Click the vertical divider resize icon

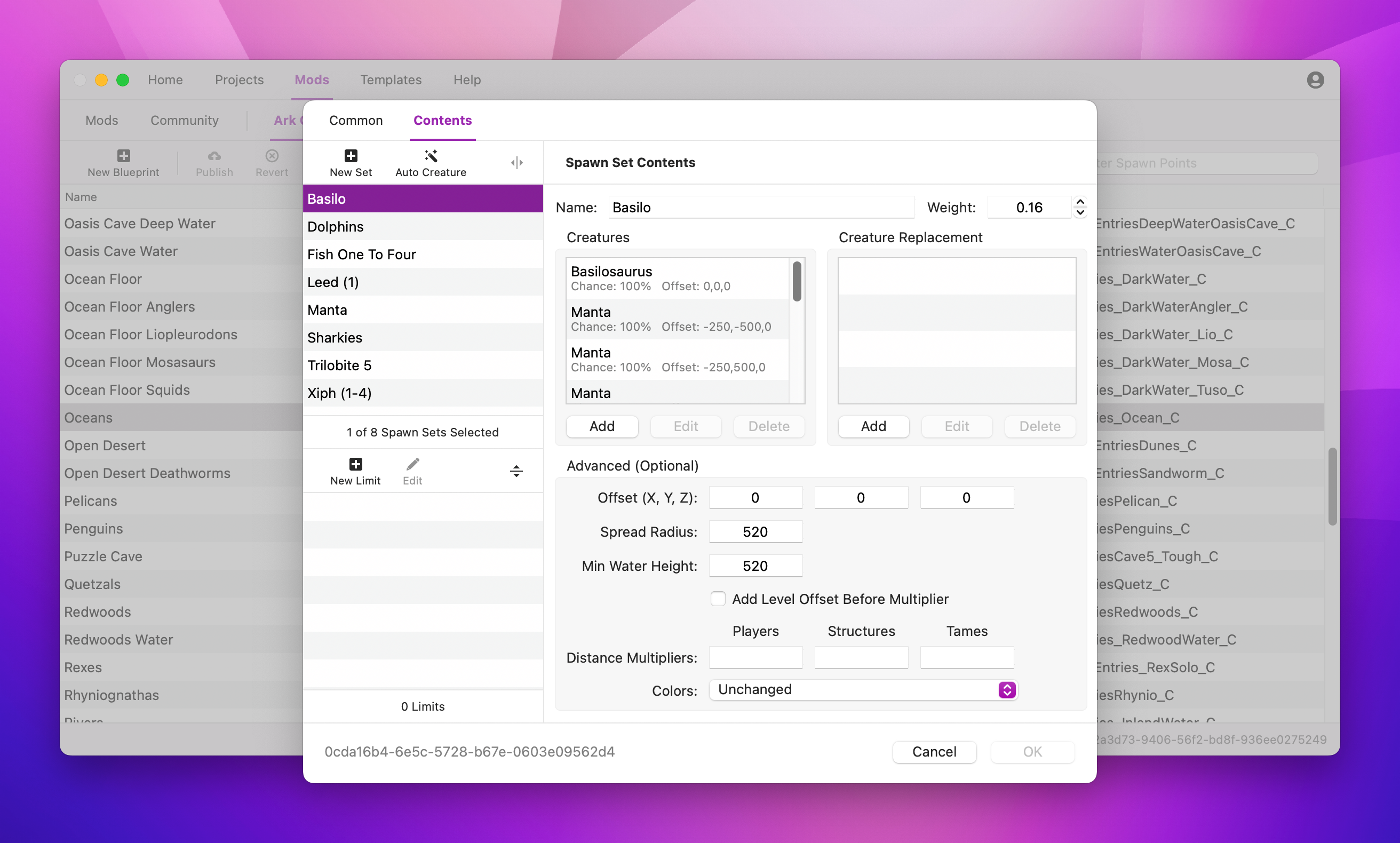click(516, 163)
